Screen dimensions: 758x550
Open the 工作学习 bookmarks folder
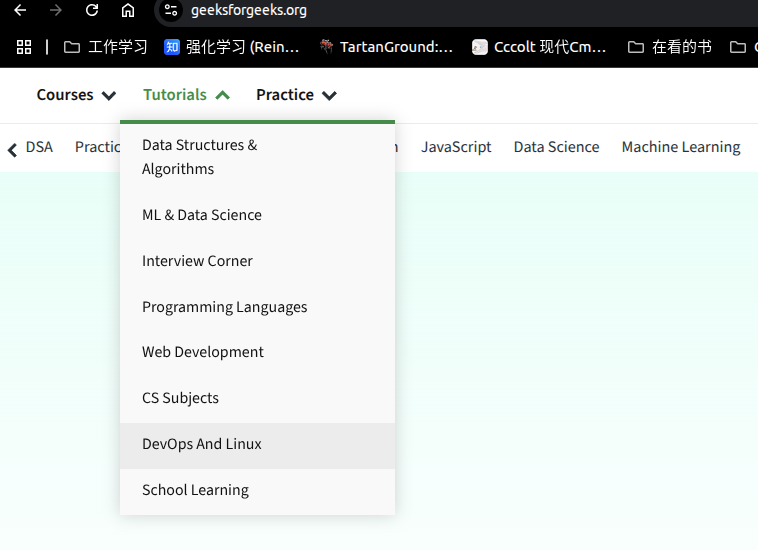(105, 47)
